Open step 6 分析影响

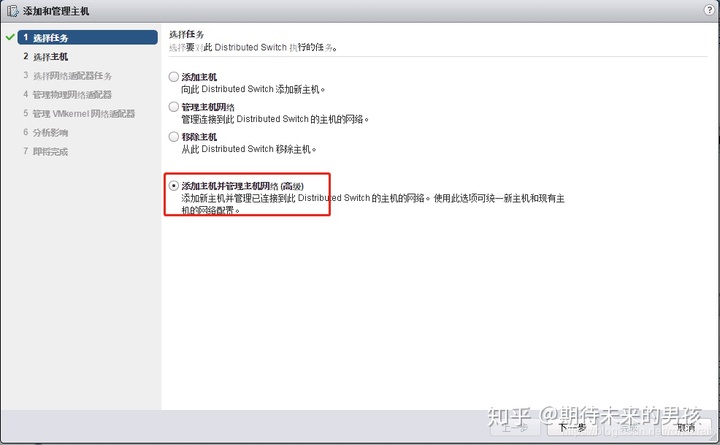(x=45, y=132)
